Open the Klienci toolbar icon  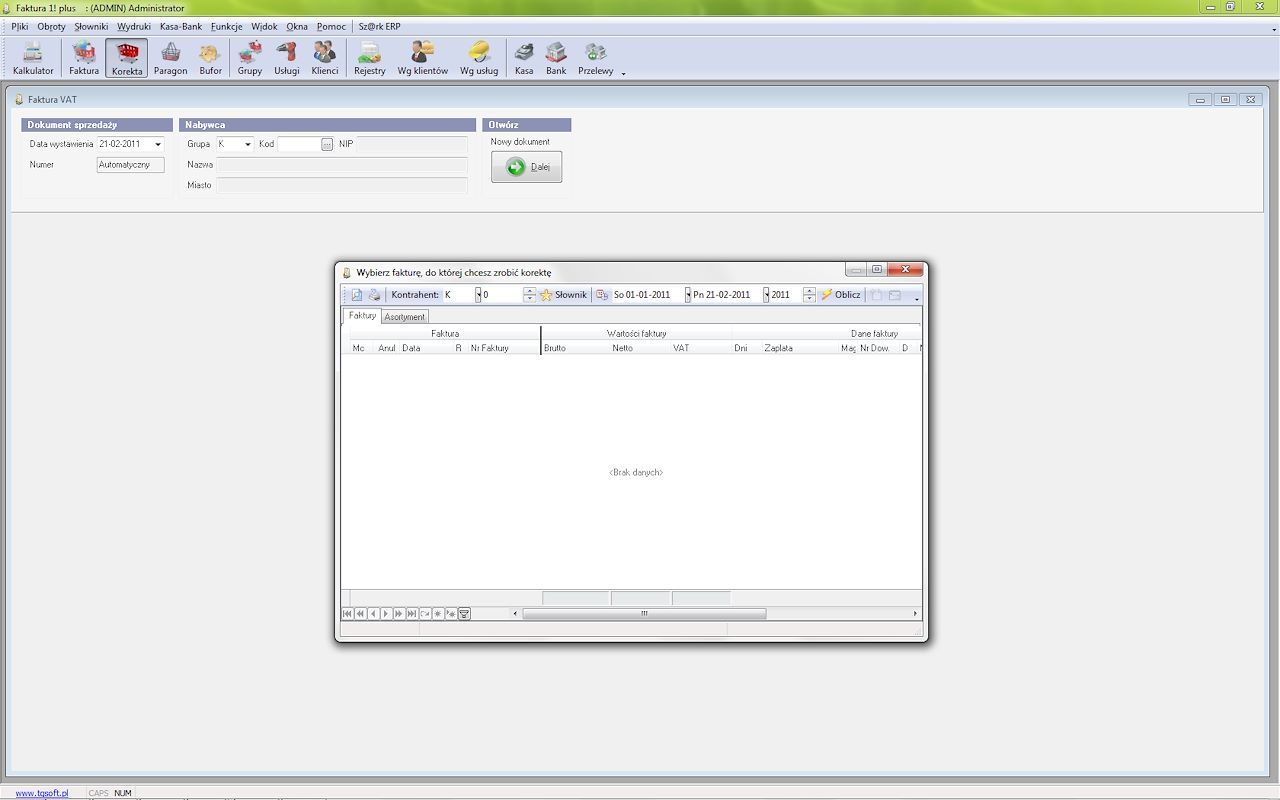coord(325,58)
